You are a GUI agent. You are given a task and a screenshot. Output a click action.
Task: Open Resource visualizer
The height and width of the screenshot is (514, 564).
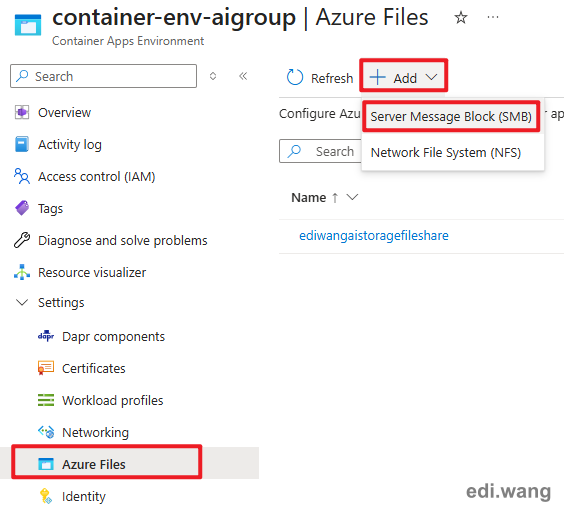click(92, 272)
